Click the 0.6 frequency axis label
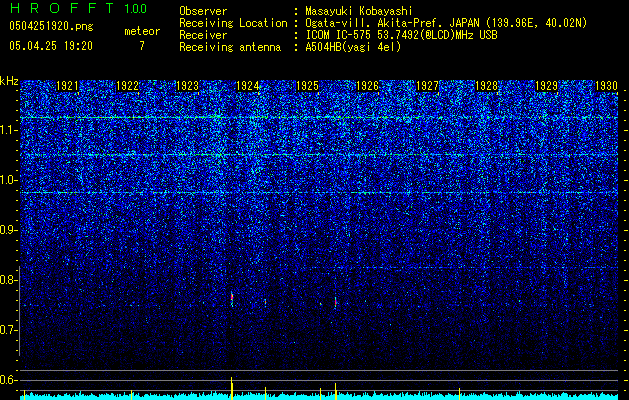This screenshot has width=629, height=400. click(x=9, y=380)
